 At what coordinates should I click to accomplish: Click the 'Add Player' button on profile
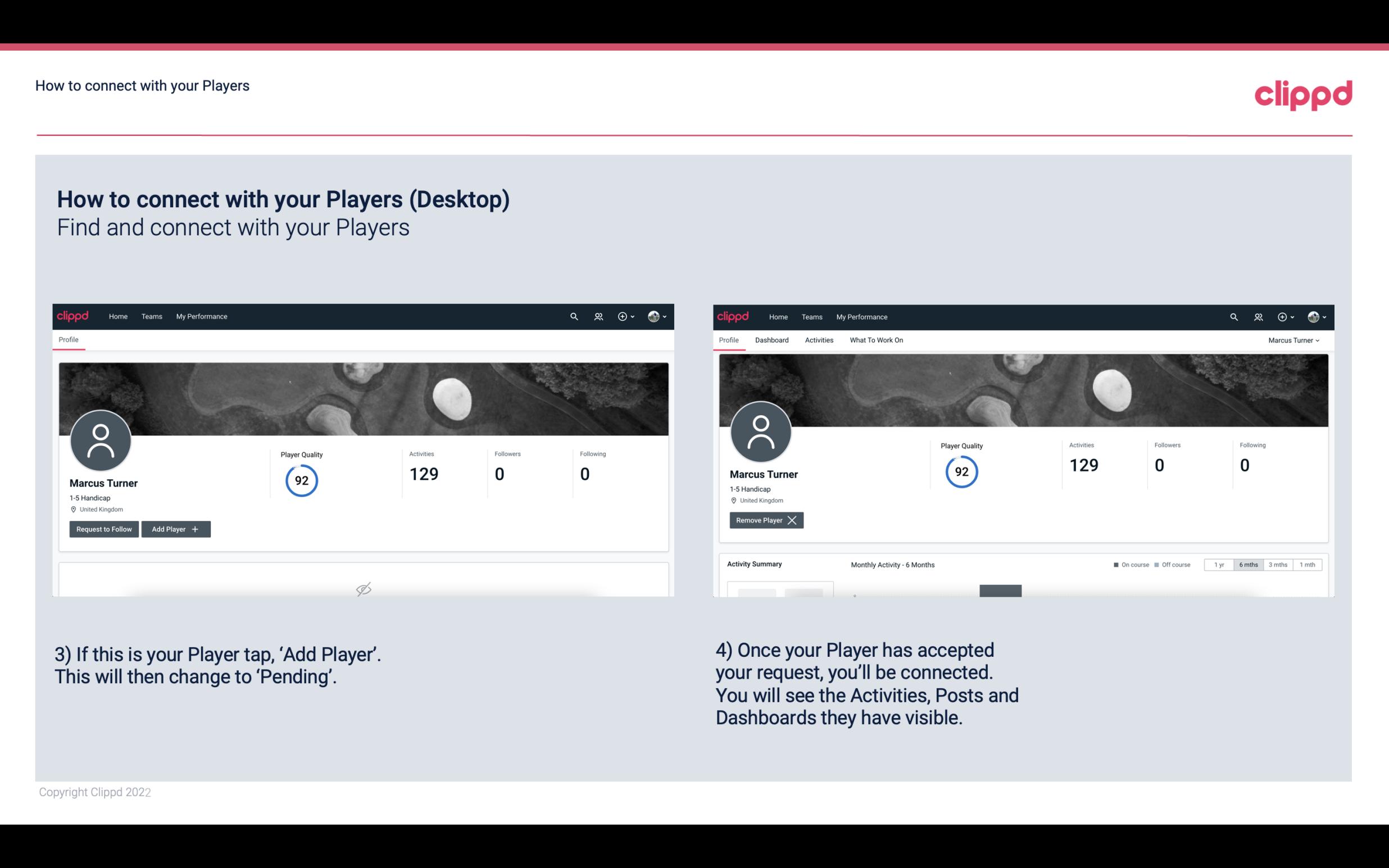point(176,528)
